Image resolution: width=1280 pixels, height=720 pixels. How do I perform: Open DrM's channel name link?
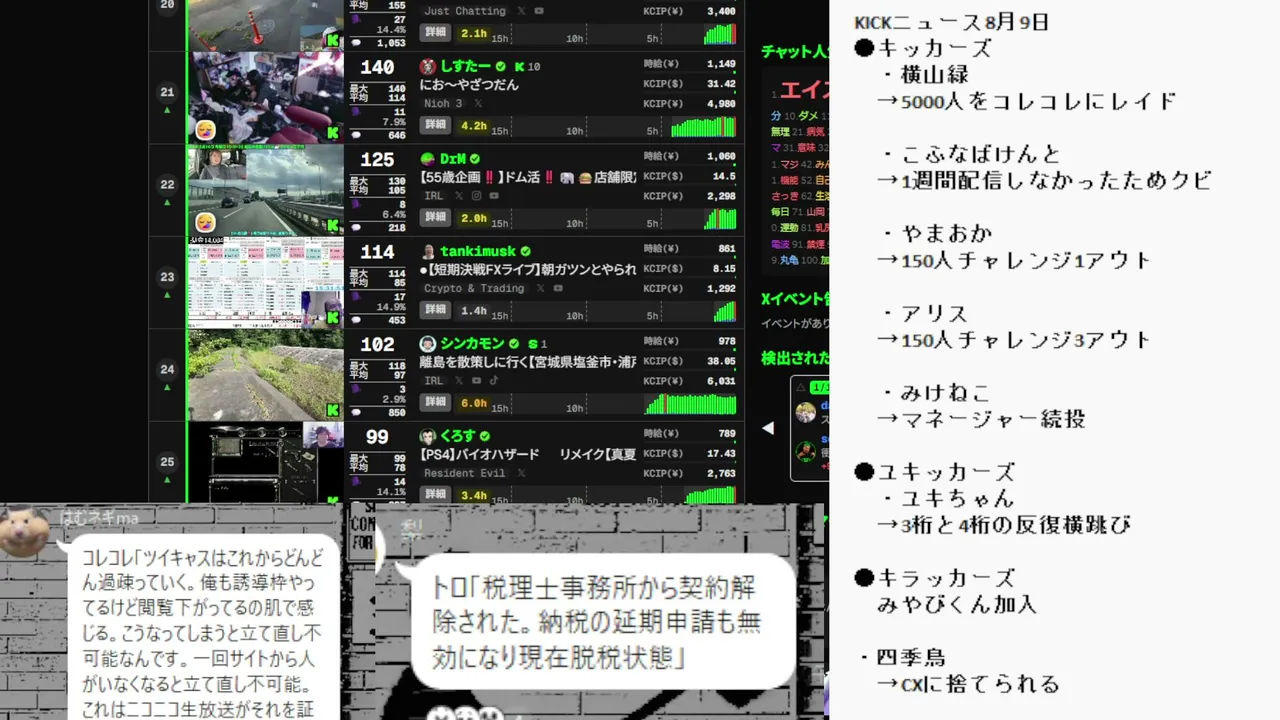pos(453,159)
